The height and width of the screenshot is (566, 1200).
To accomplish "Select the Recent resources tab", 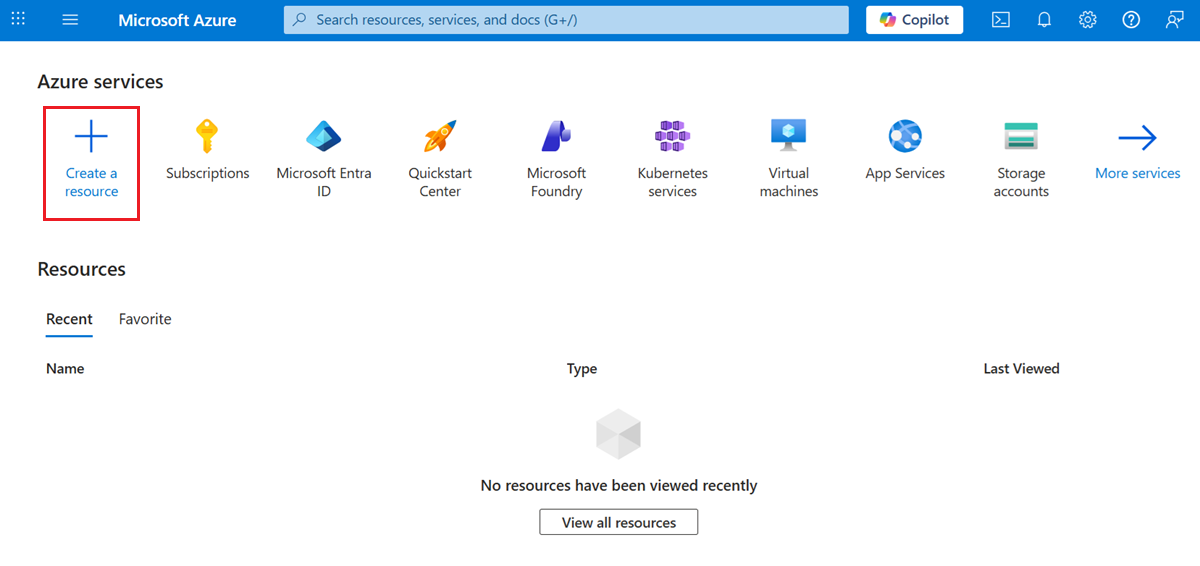I will coord(69,319).
